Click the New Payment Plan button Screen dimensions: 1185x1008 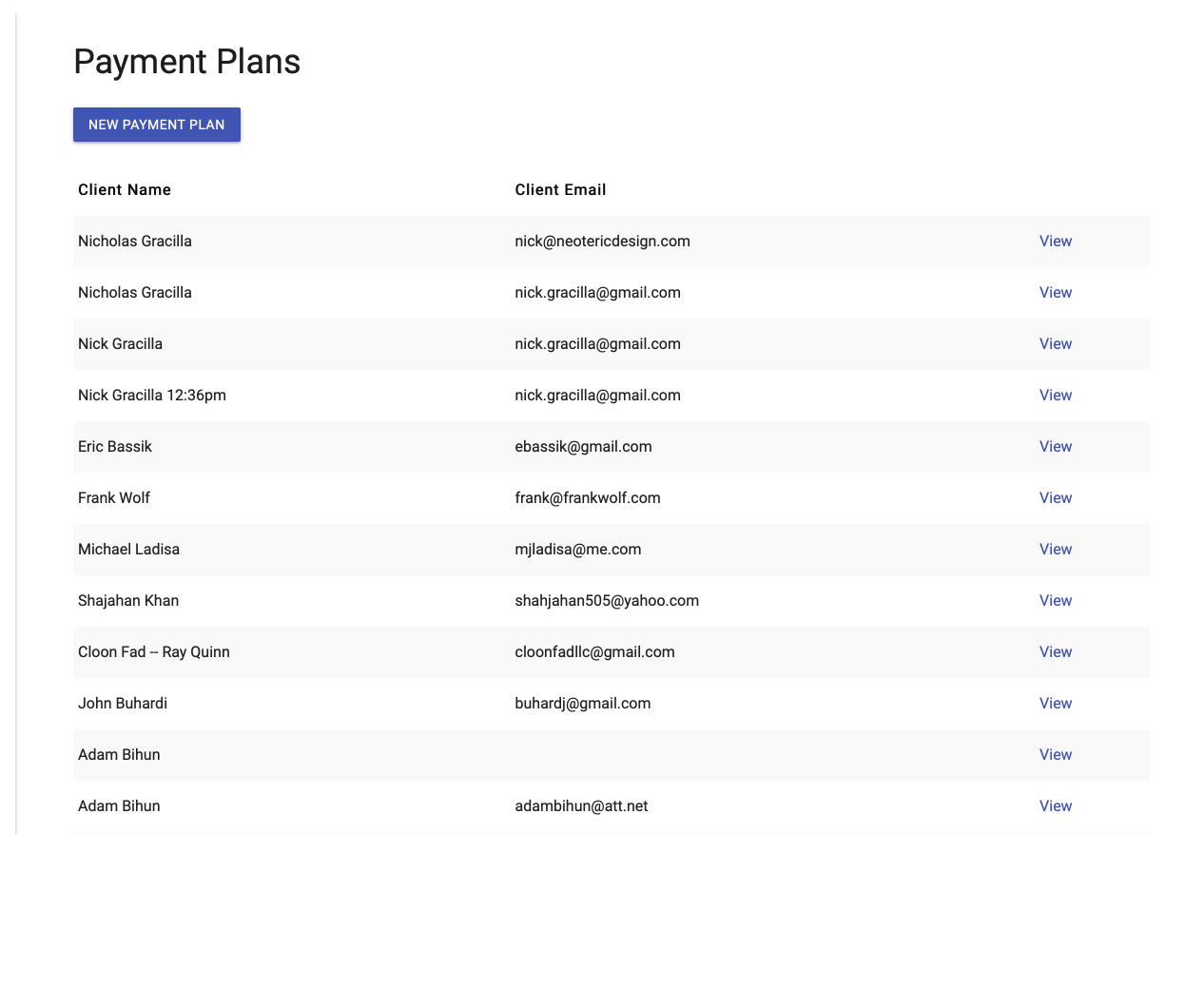pyautogui.click(x=157, y=125)
